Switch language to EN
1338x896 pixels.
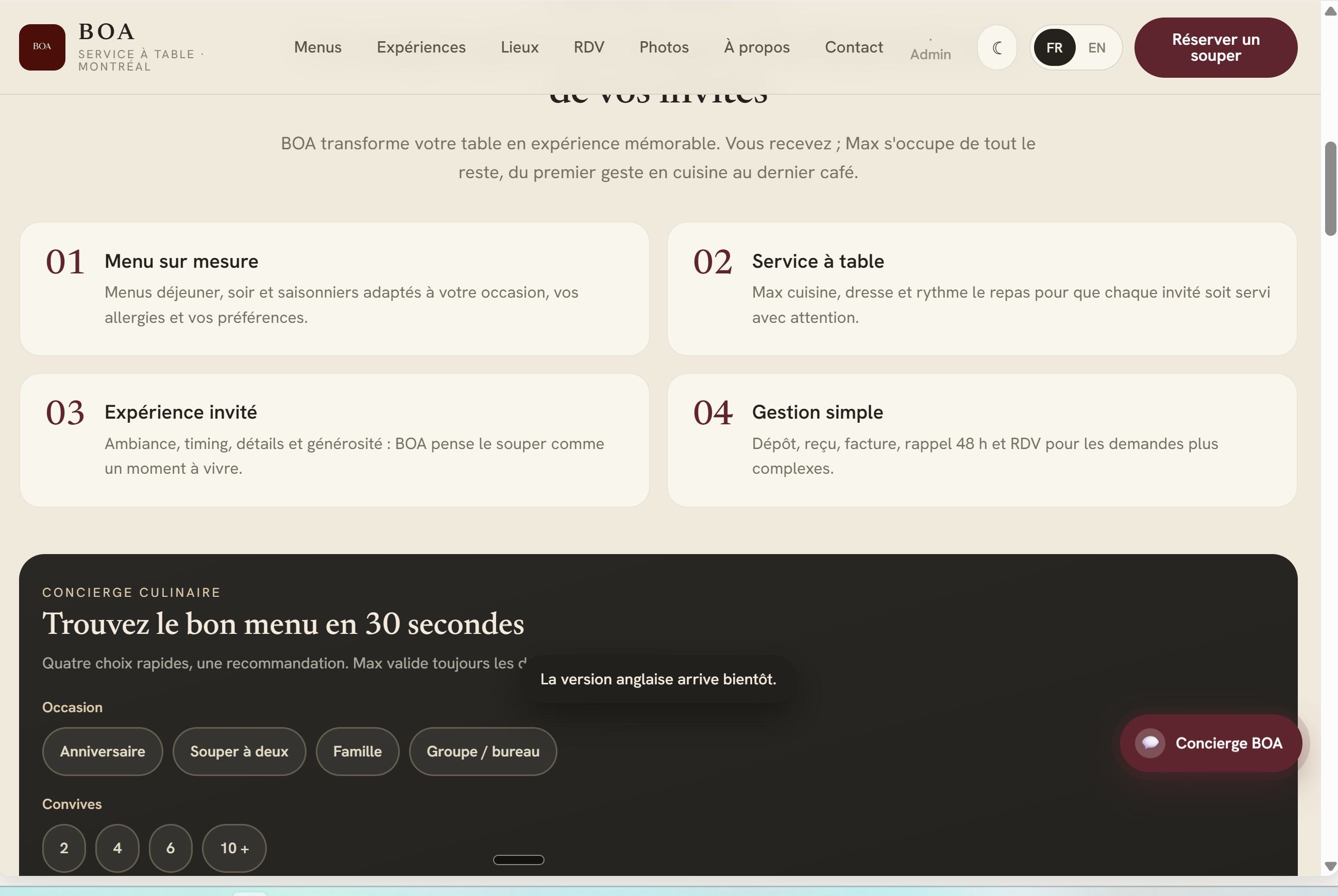pyautogui.click(x=1096, y=47)
